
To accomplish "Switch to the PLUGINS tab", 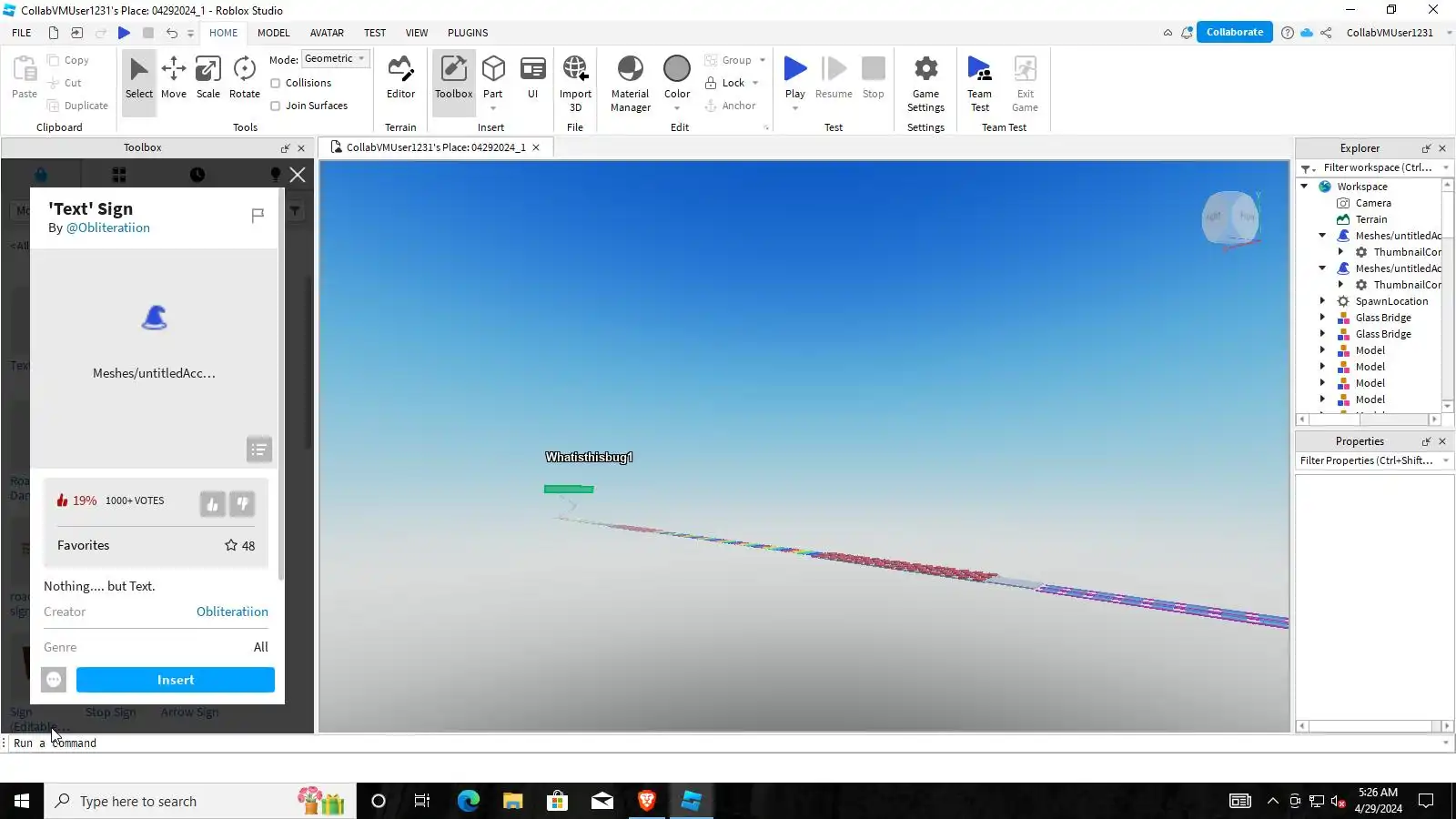I will pyautogui.click(x=468, y=33).
